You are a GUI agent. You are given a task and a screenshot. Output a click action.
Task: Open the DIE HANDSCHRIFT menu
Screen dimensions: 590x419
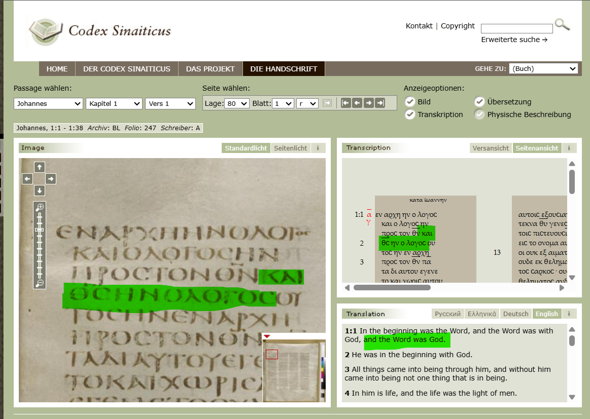click(x=284, y=69)
